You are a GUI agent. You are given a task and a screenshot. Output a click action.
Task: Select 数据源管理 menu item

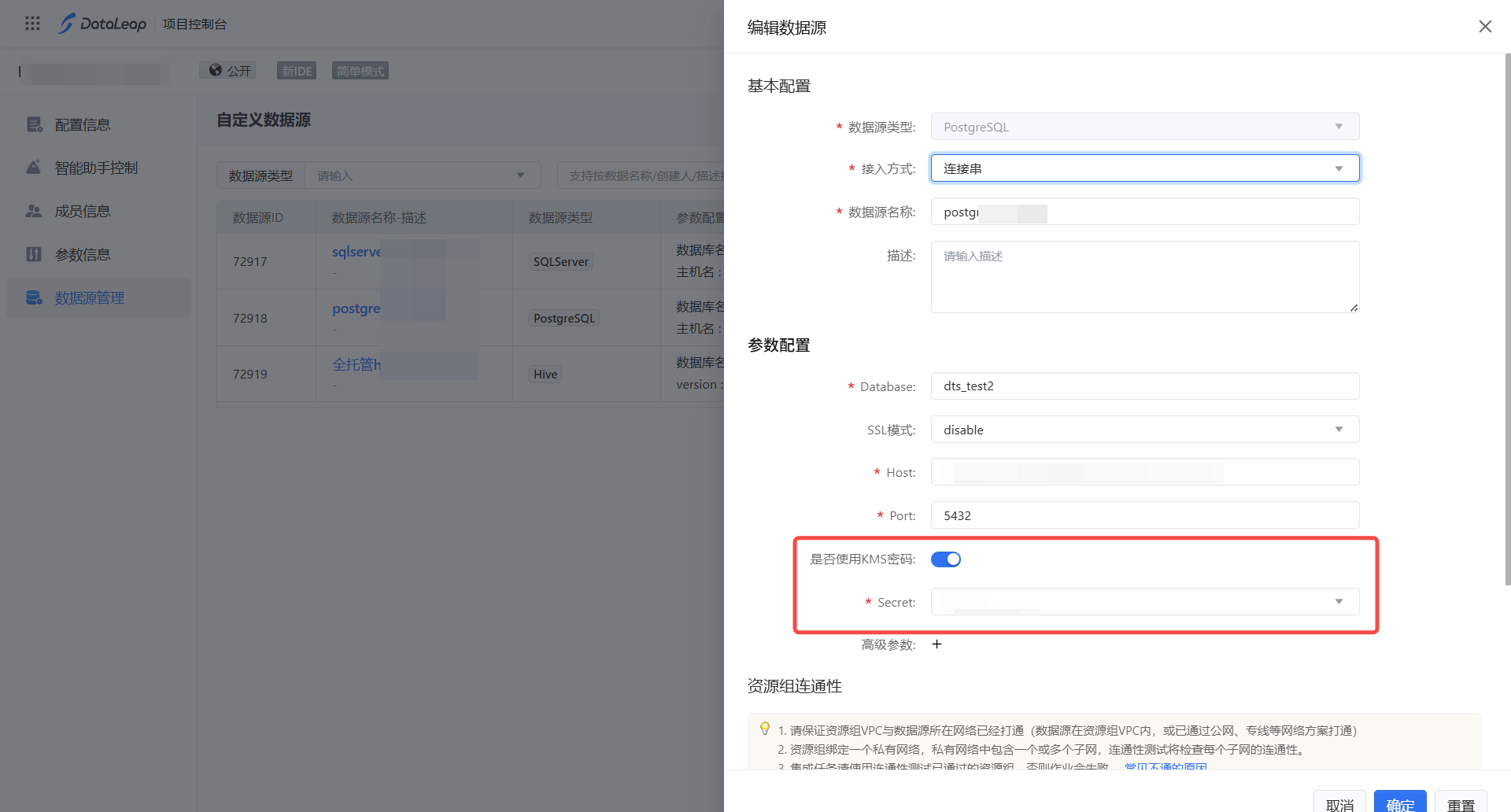(x=98, y=297)
